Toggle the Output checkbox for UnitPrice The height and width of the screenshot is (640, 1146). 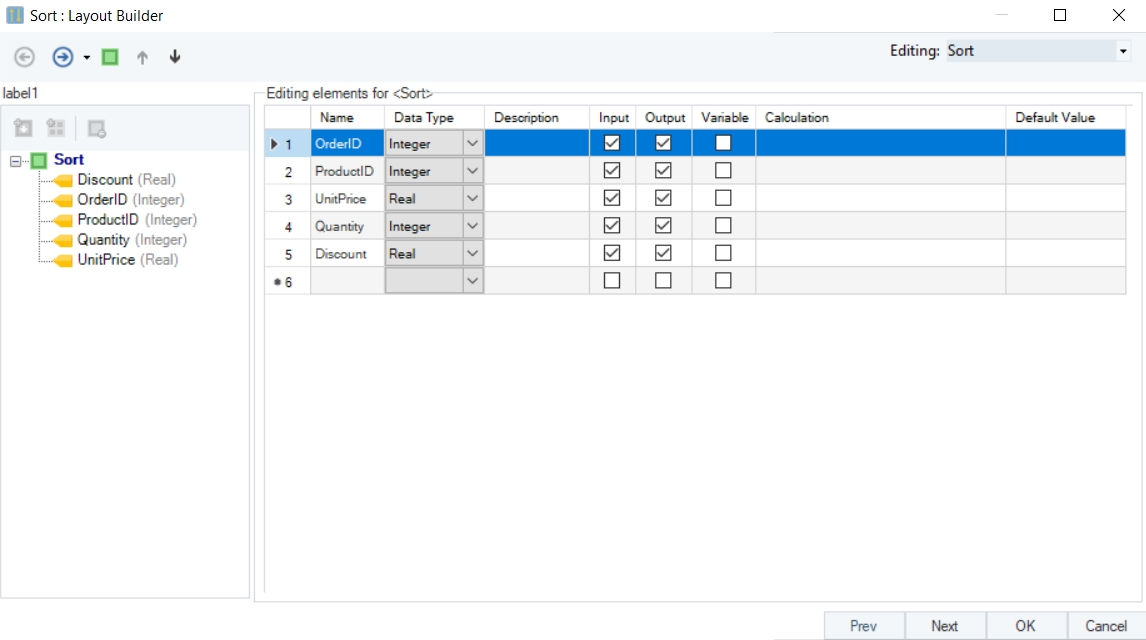tap(663, 198)
